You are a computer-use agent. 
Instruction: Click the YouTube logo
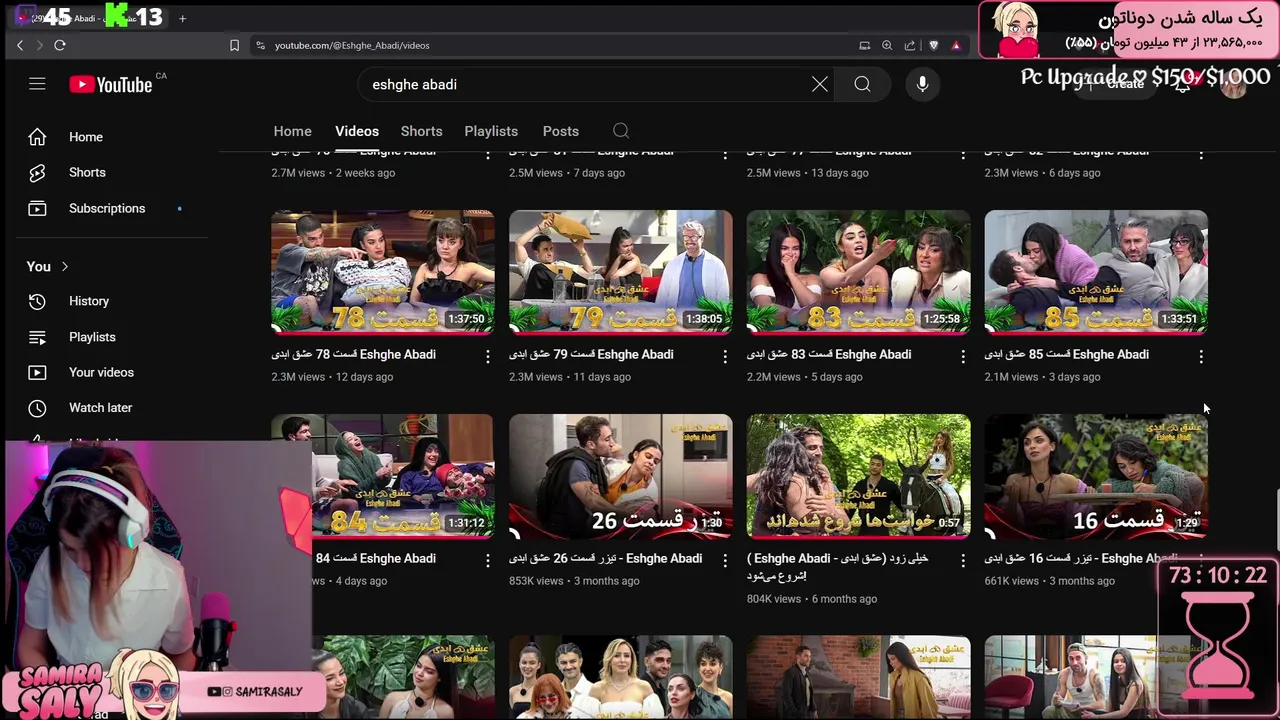111,85
